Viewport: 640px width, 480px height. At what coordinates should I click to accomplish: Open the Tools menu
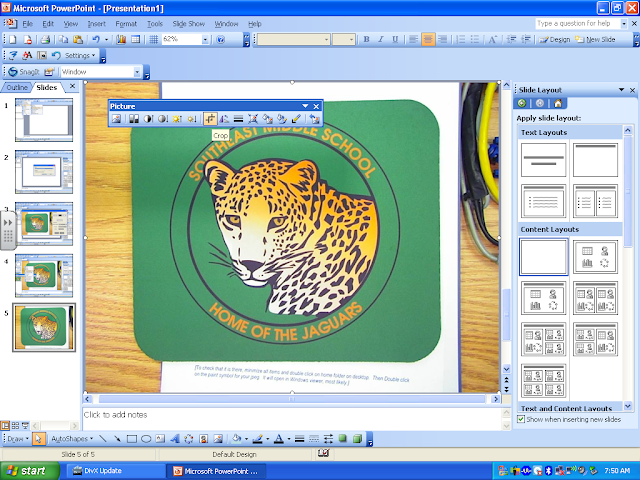tap(155, 24)
